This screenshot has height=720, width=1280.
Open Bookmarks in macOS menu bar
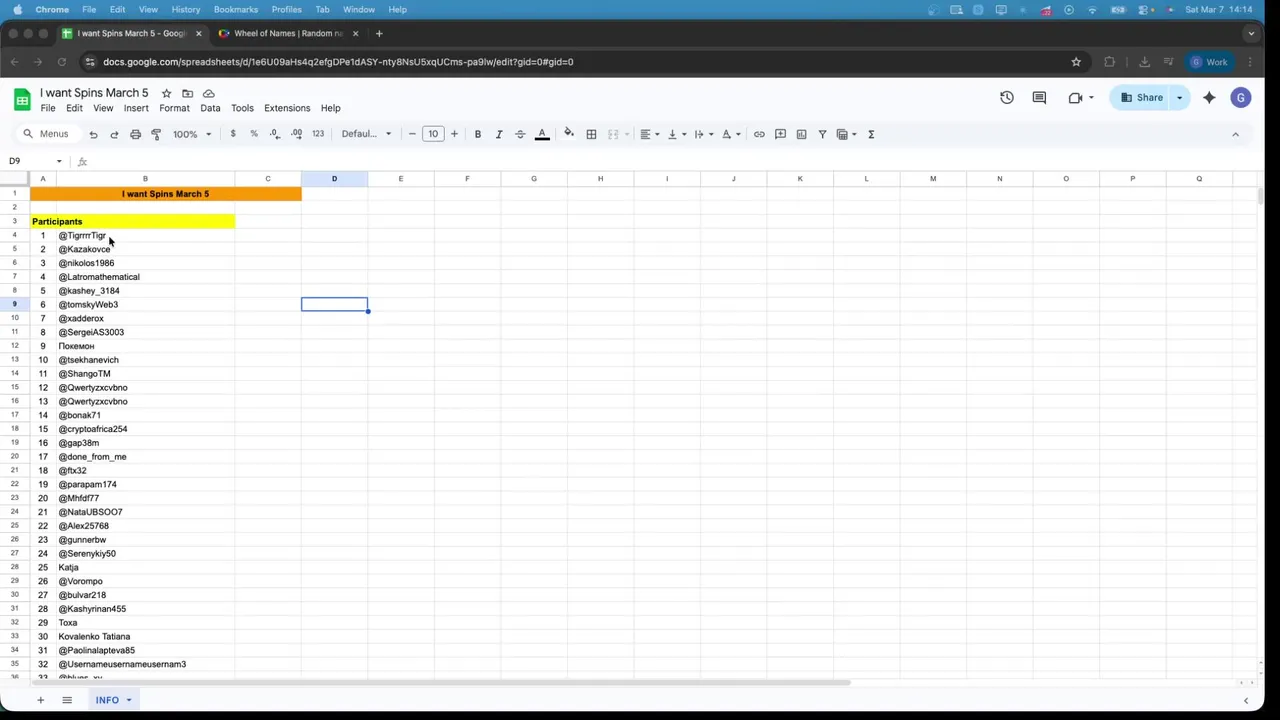236,9
